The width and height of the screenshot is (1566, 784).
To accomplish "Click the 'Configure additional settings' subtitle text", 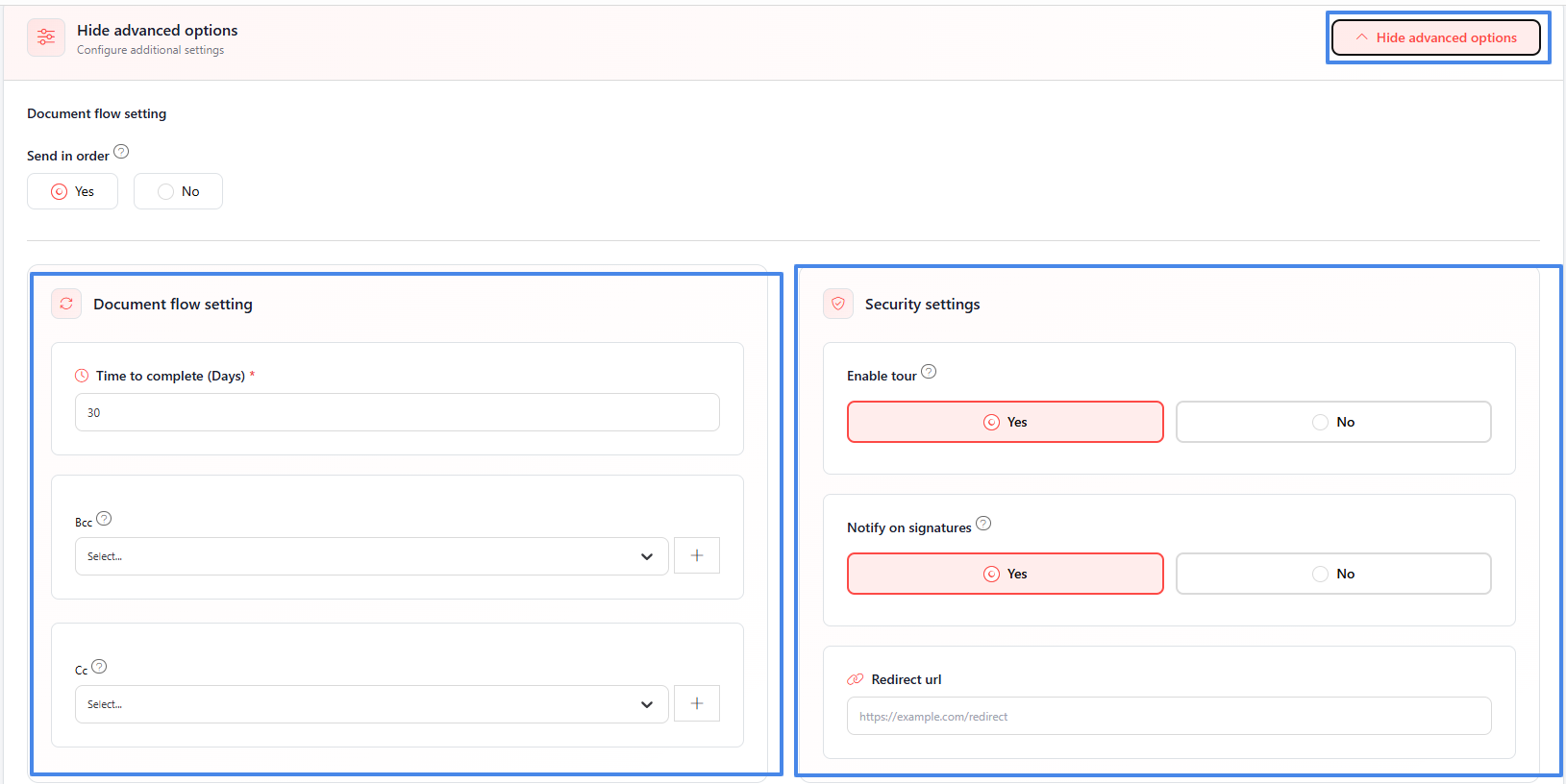I will [x=150, y=50].
